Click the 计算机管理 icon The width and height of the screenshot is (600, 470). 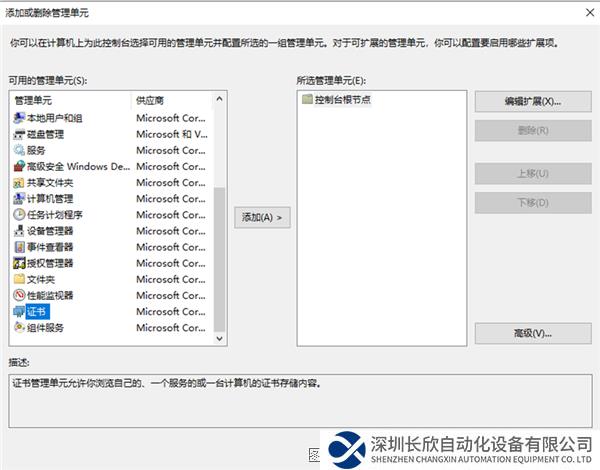[x=19, y=198]
